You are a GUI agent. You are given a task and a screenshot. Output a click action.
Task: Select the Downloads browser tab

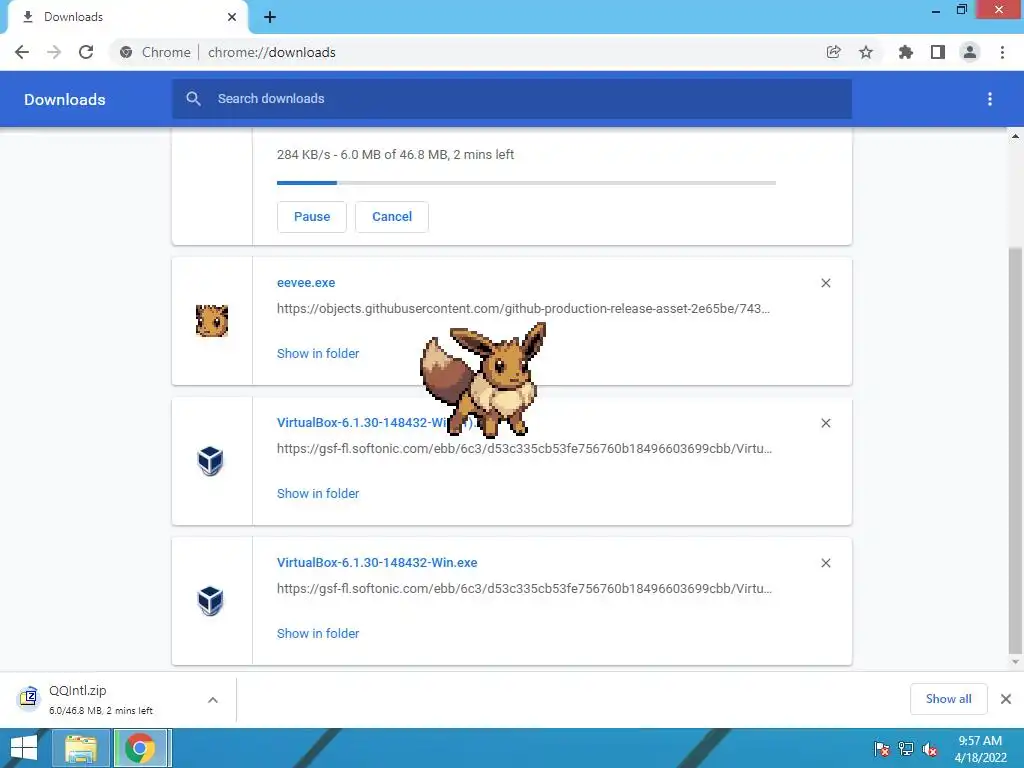click(x=128, y=17)
